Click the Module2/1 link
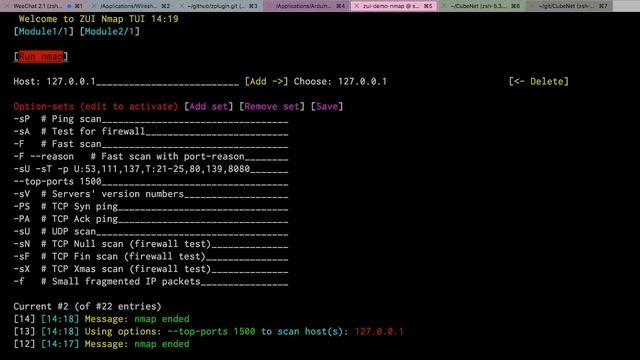This screenshot has height=360, width=640. click(x=110, y=31)
